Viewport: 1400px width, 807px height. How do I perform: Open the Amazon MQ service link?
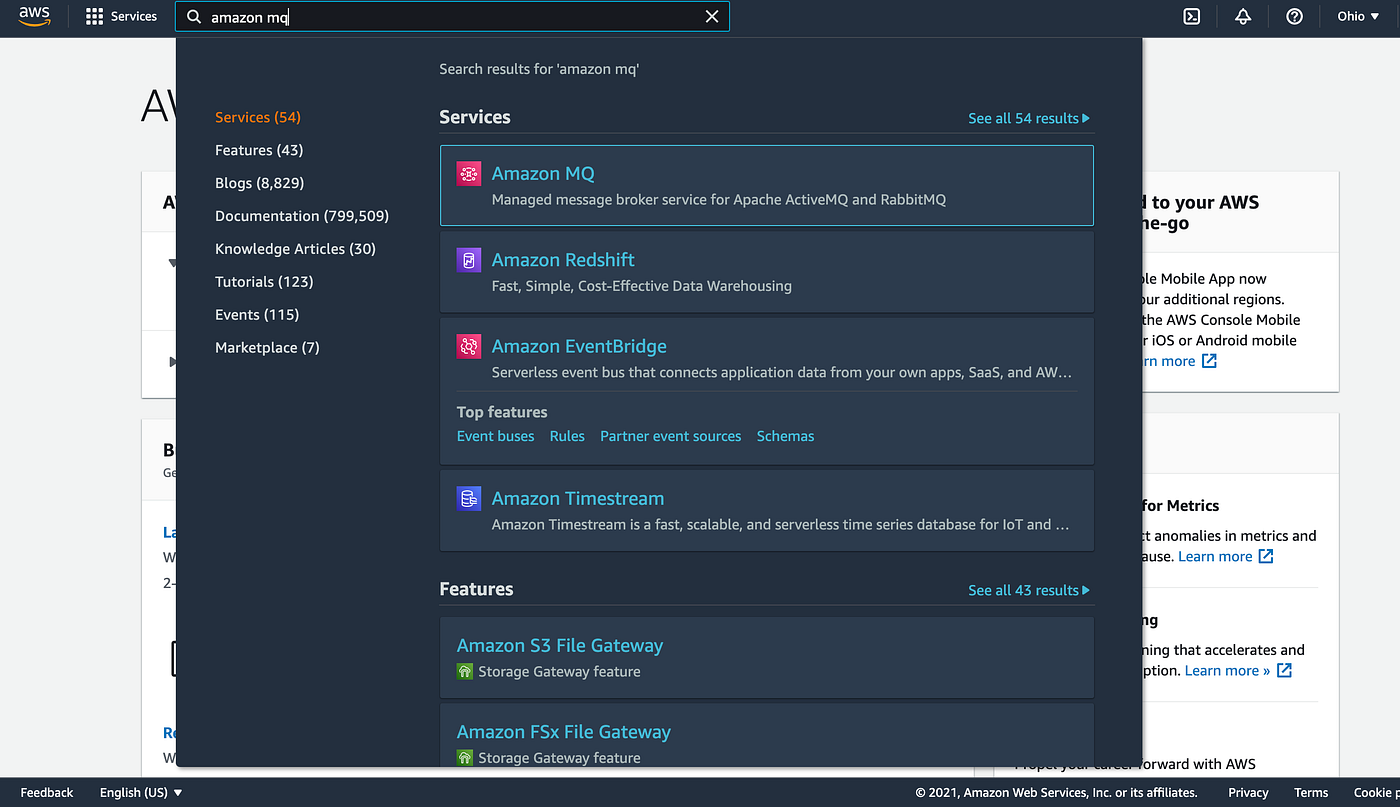pyautogui.click(x=543, y=174)
